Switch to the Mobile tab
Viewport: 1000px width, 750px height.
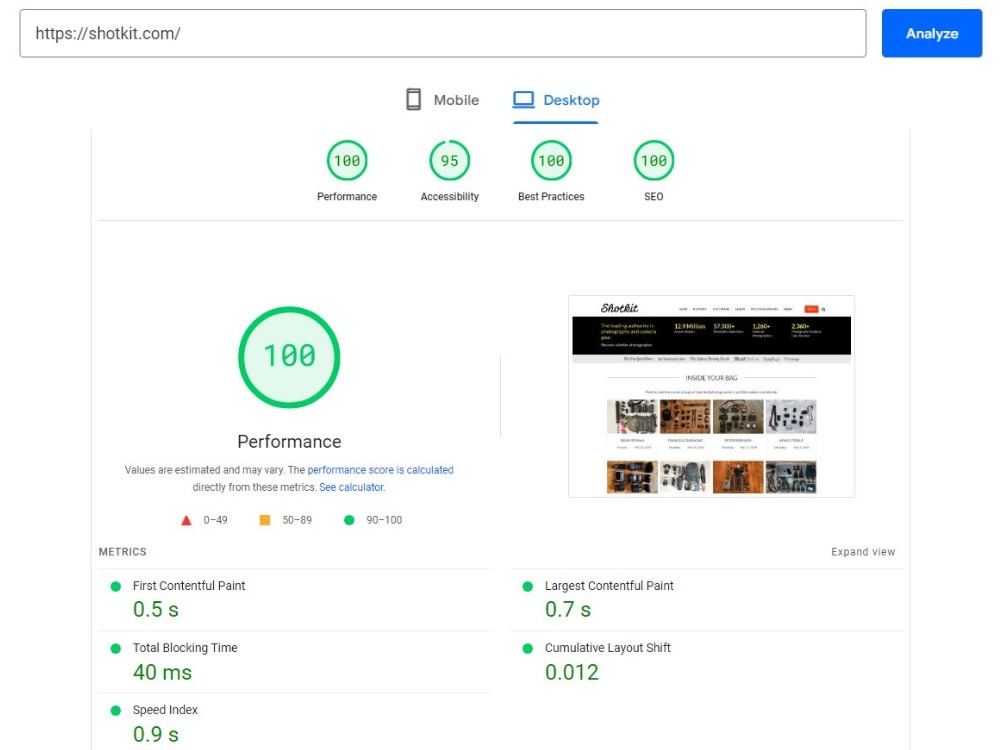pyautogui.click(x=443, y=100)
